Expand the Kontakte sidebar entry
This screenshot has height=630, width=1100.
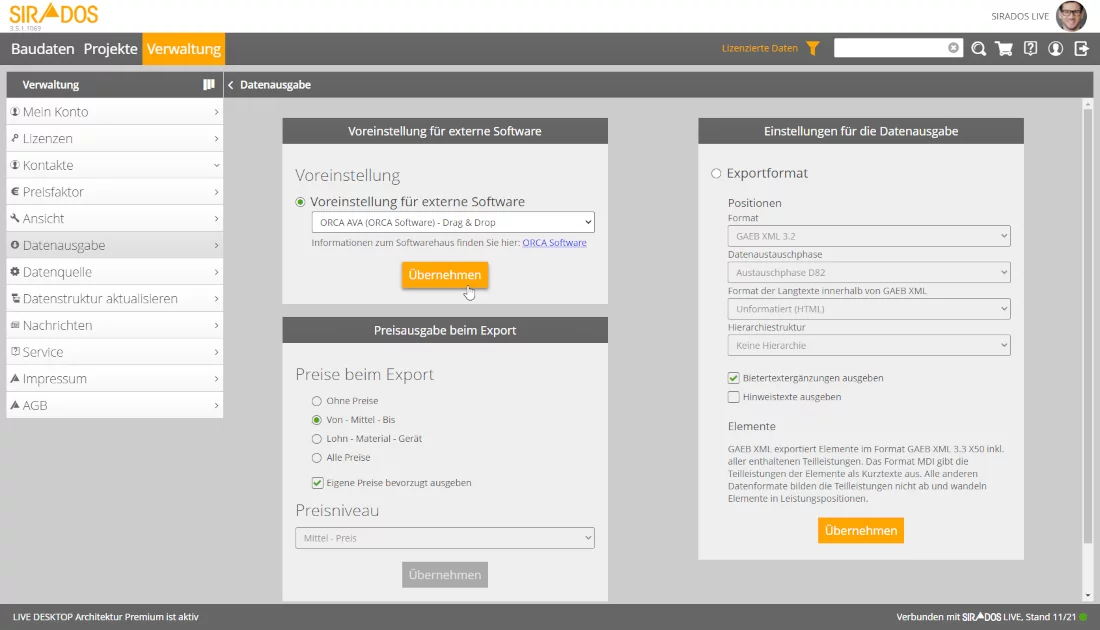(114, 165)
